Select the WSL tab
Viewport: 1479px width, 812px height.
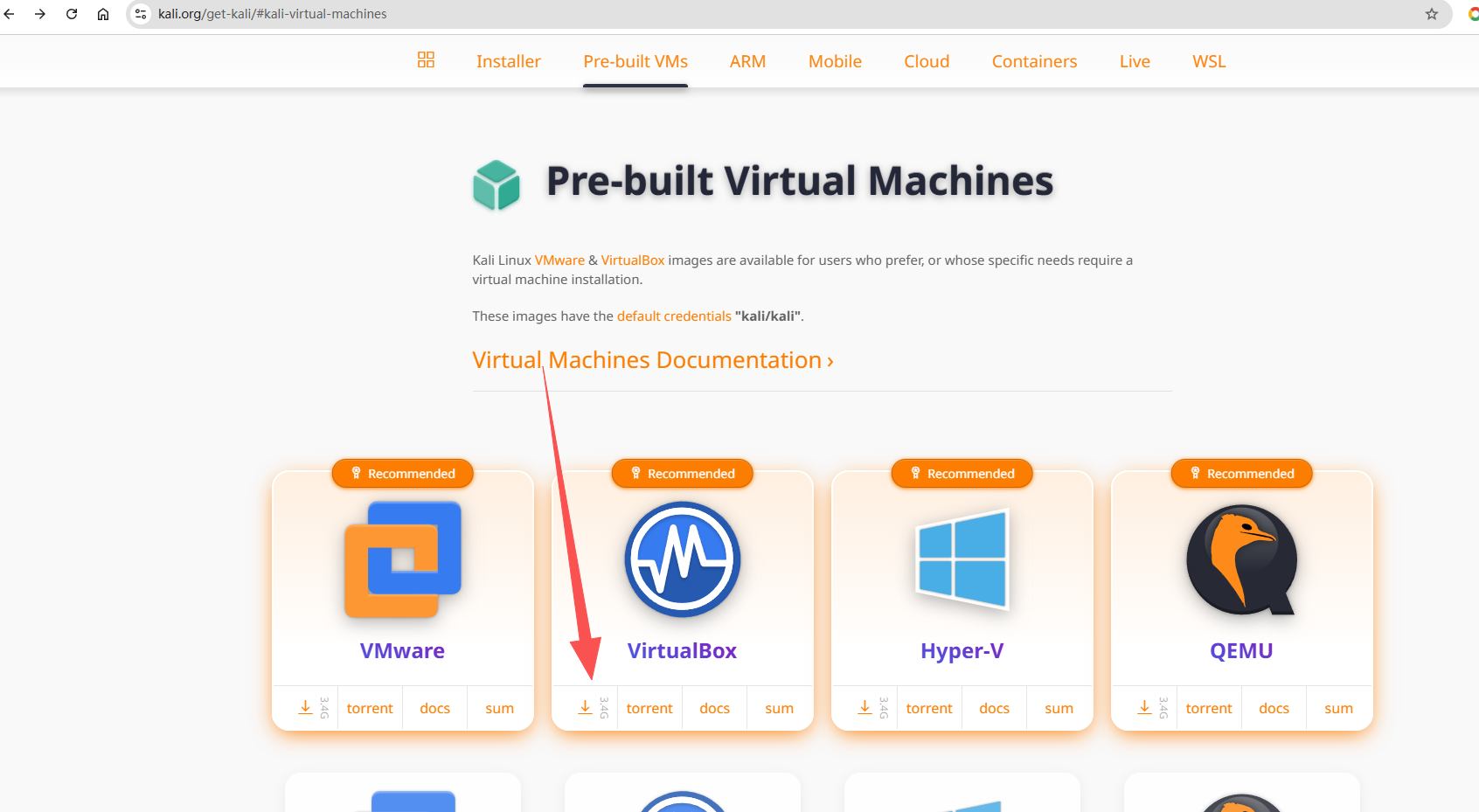coord(1210,61)
